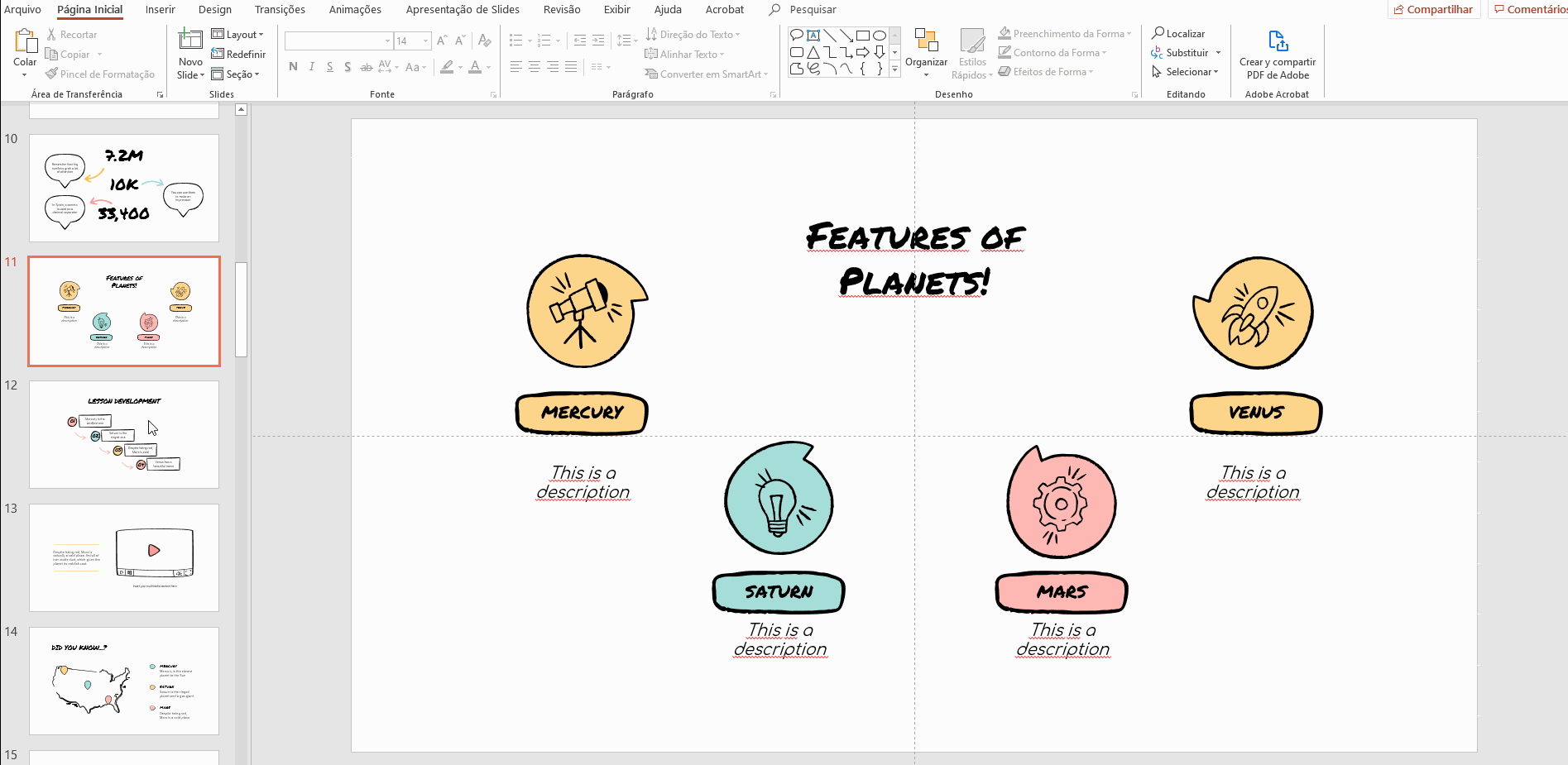Image resolution: width=1568 pixels, height=765 pixels.
Task: Toggle bold N formatting
Action: (293, 67)
